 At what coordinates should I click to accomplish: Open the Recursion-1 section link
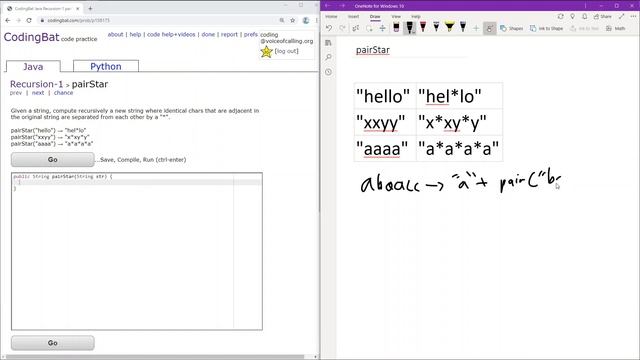[x=37, y=84]
